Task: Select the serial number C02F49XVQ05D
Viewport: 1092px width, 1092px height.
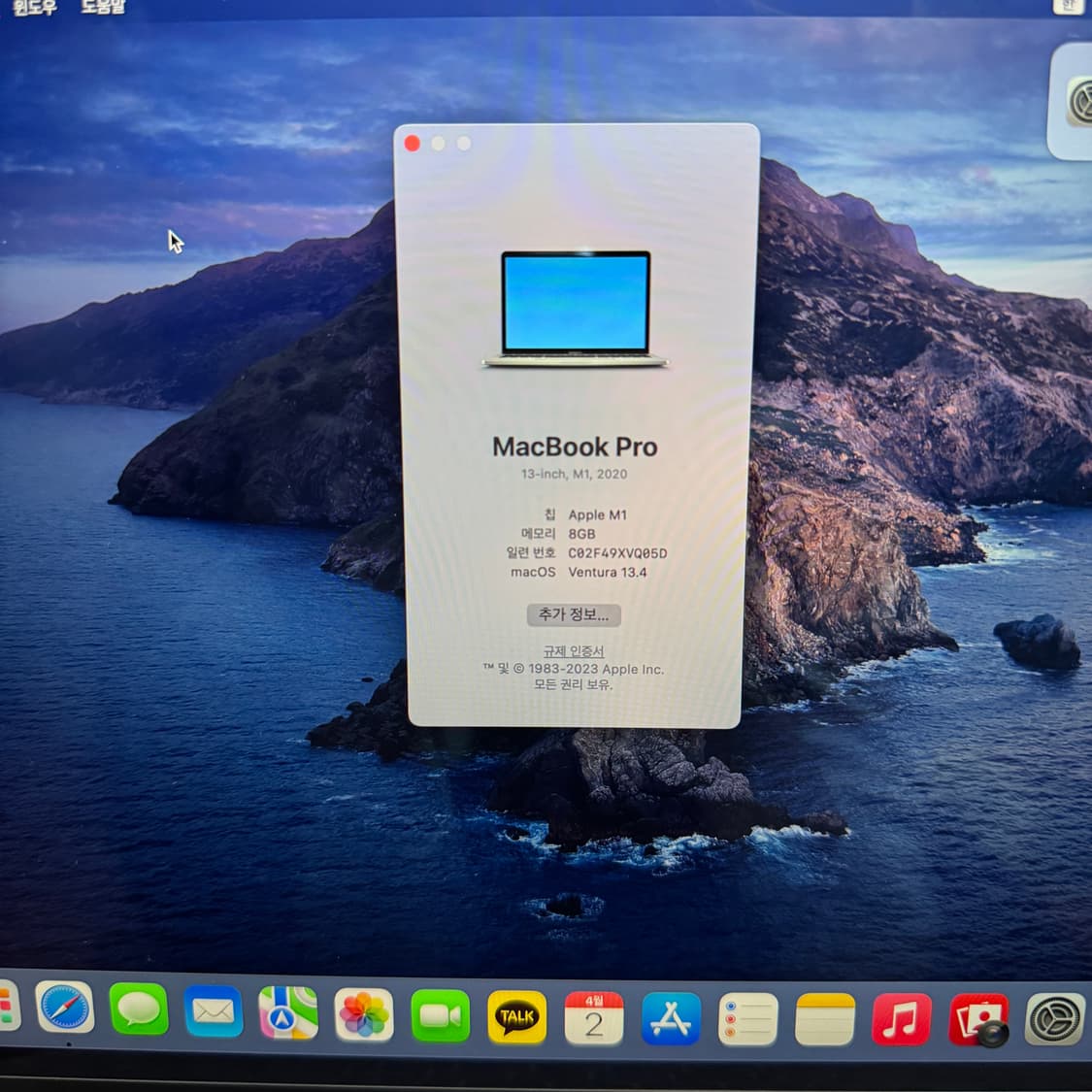Action: [617, 553]
